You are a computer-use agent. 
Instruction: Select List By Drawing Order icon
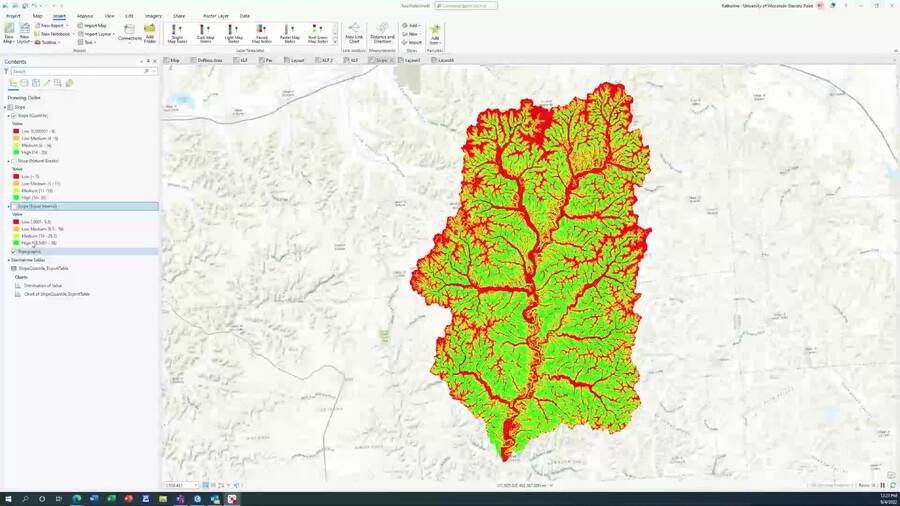coord(13,83)
